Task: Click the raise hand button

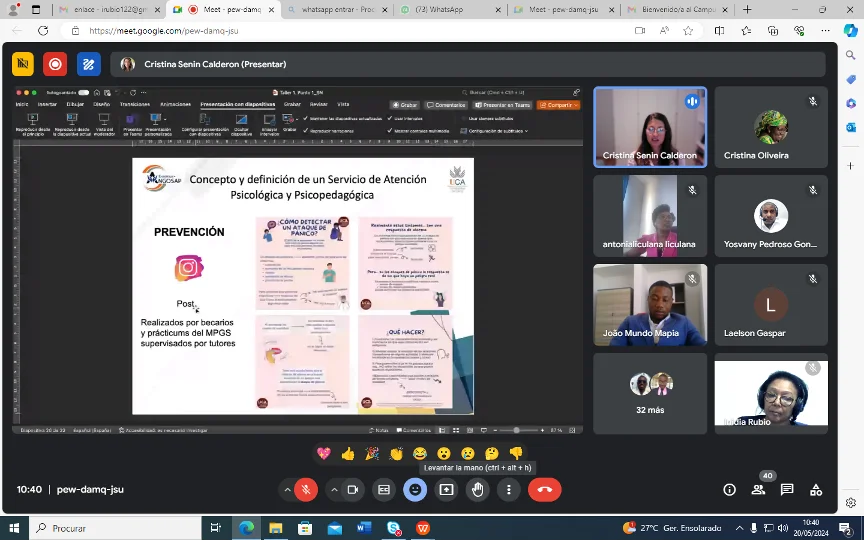Action: (478, 490)
